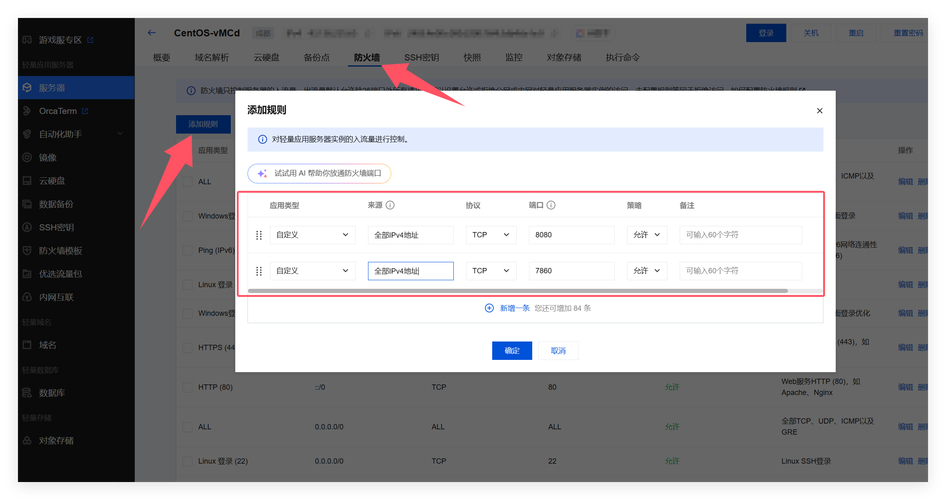Check the box for the Linux 登录 (22) rule
946x500 pixels.
187,461
